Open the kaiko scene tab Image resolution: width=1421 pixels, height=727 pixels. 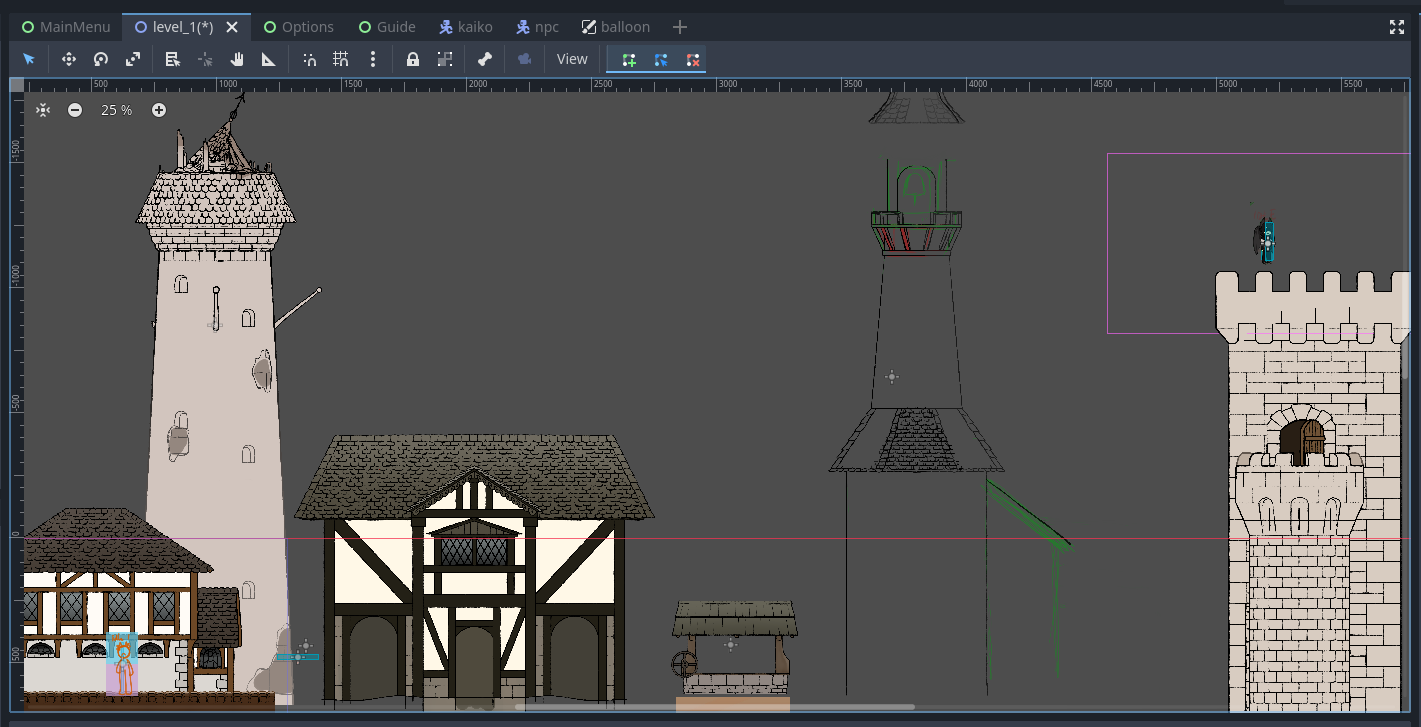click(466, 27)
